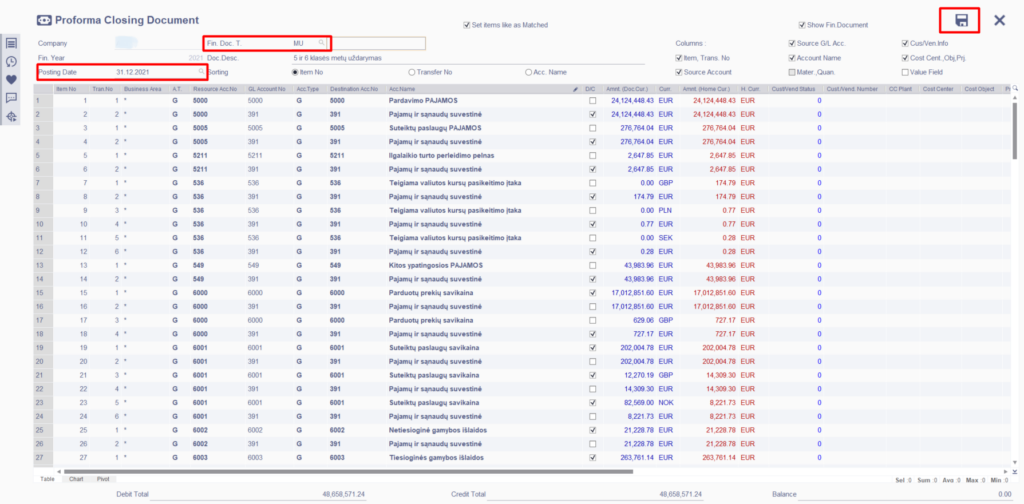
Task: Uncheck Show Fin.Document checkbox
Action: coord(802,24)
